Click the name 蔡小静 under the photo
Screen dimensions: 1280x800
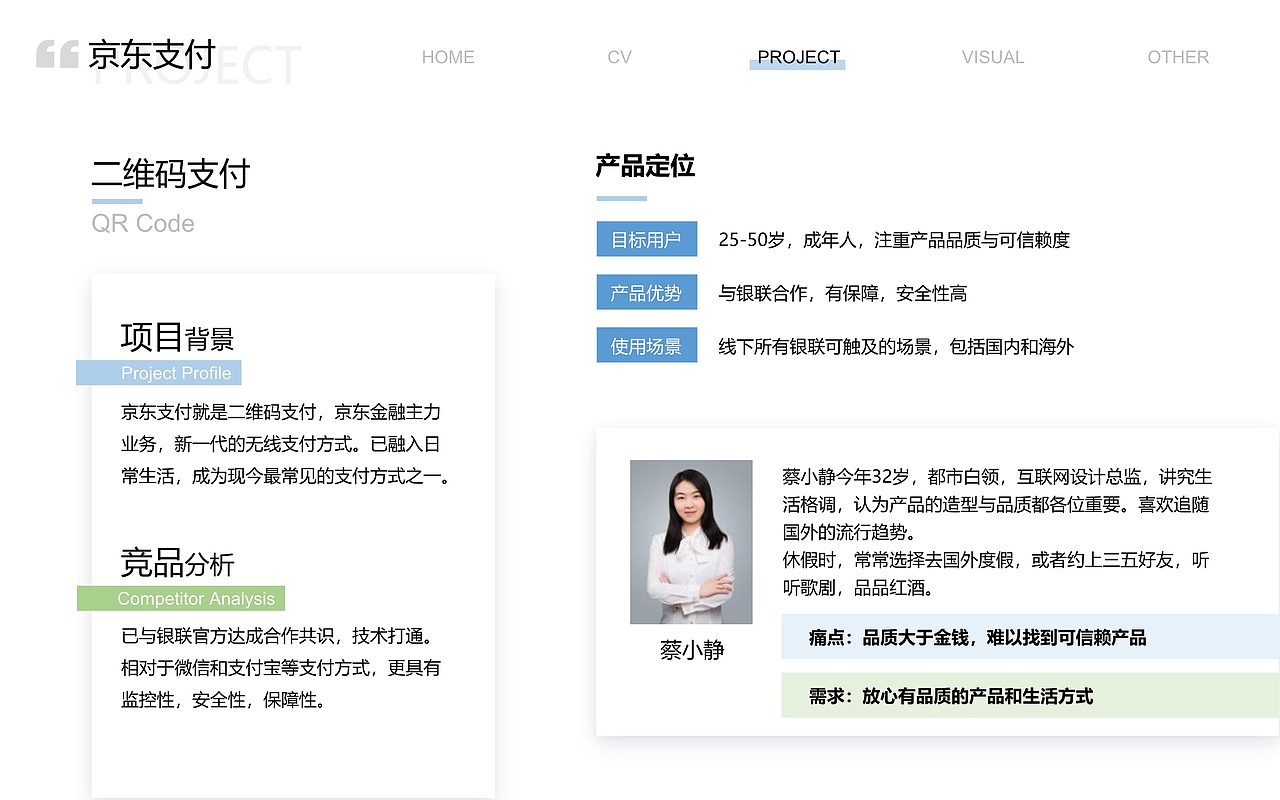(692, 650)
